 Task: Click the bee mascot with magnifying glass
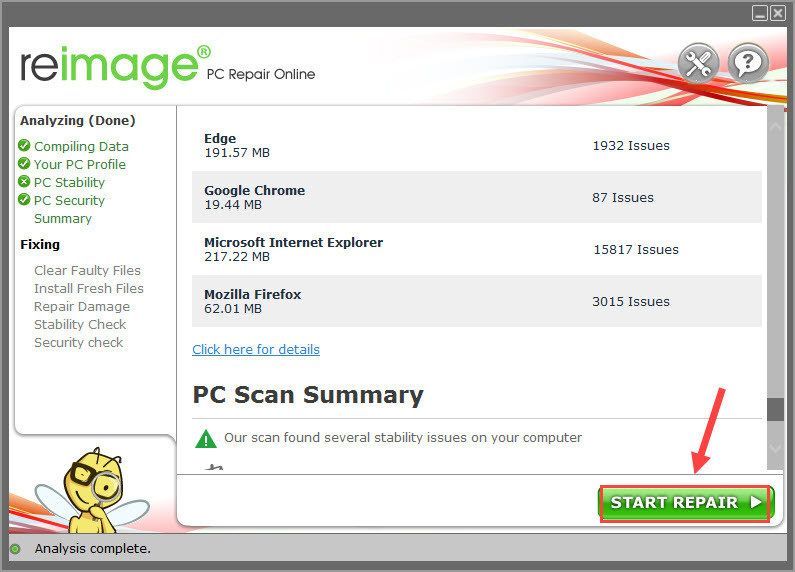coord(93,490)
